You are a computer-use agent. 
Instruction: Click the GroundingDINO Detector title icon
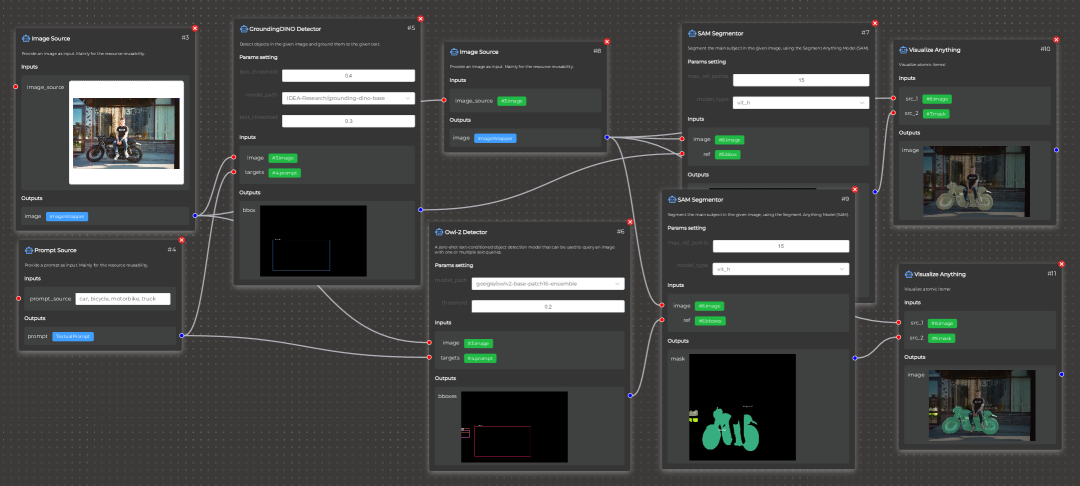click(x=243, y=28)
